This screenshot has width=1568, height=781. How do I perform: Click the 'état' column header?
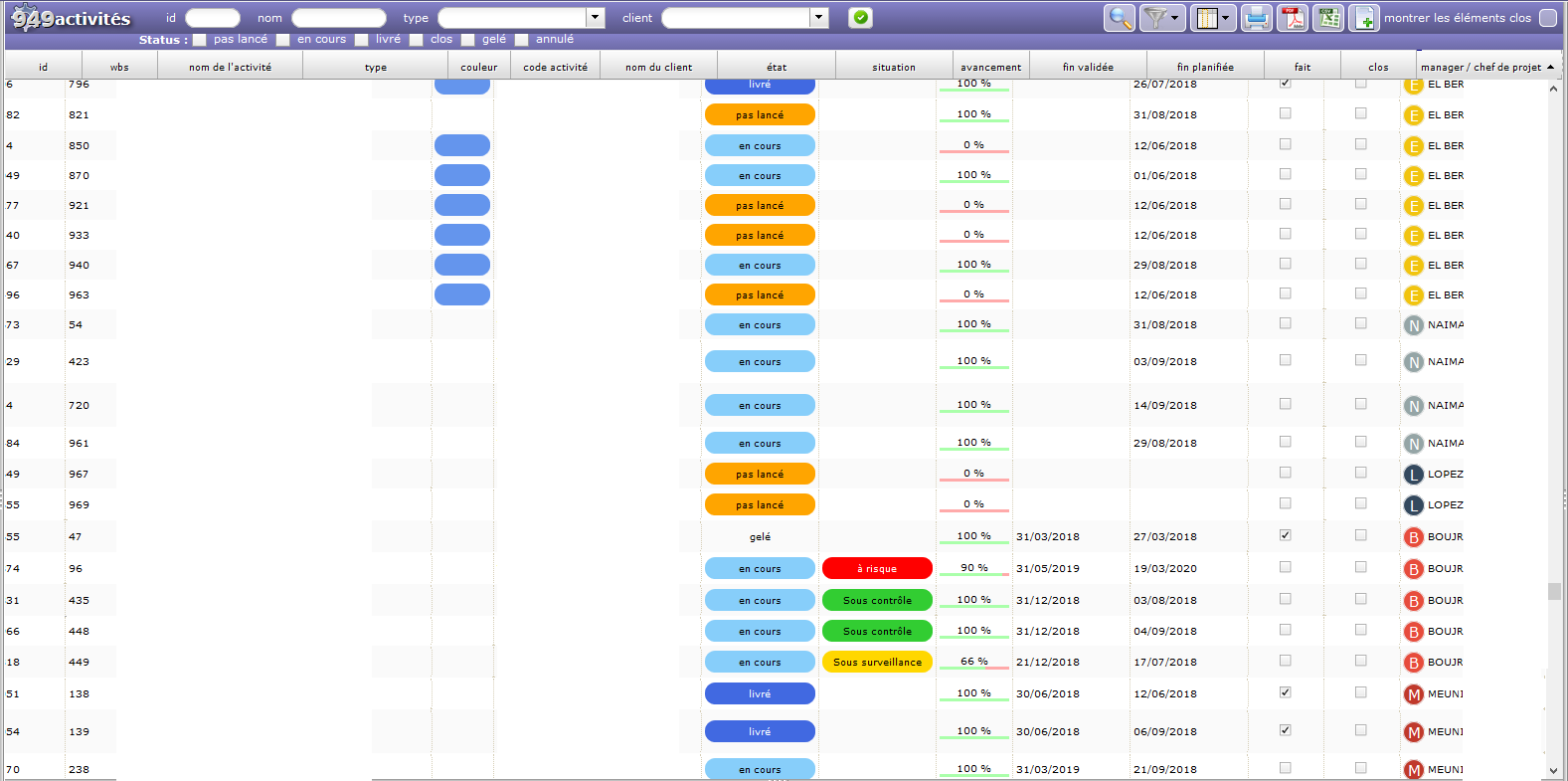pyautogui.click(x=777, y=67)
